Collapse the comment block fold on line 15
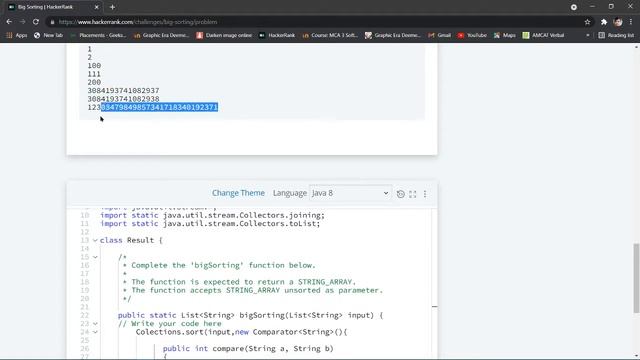This screenshot has width=640, height=360. pyautogui.click(x=95, y=257)
